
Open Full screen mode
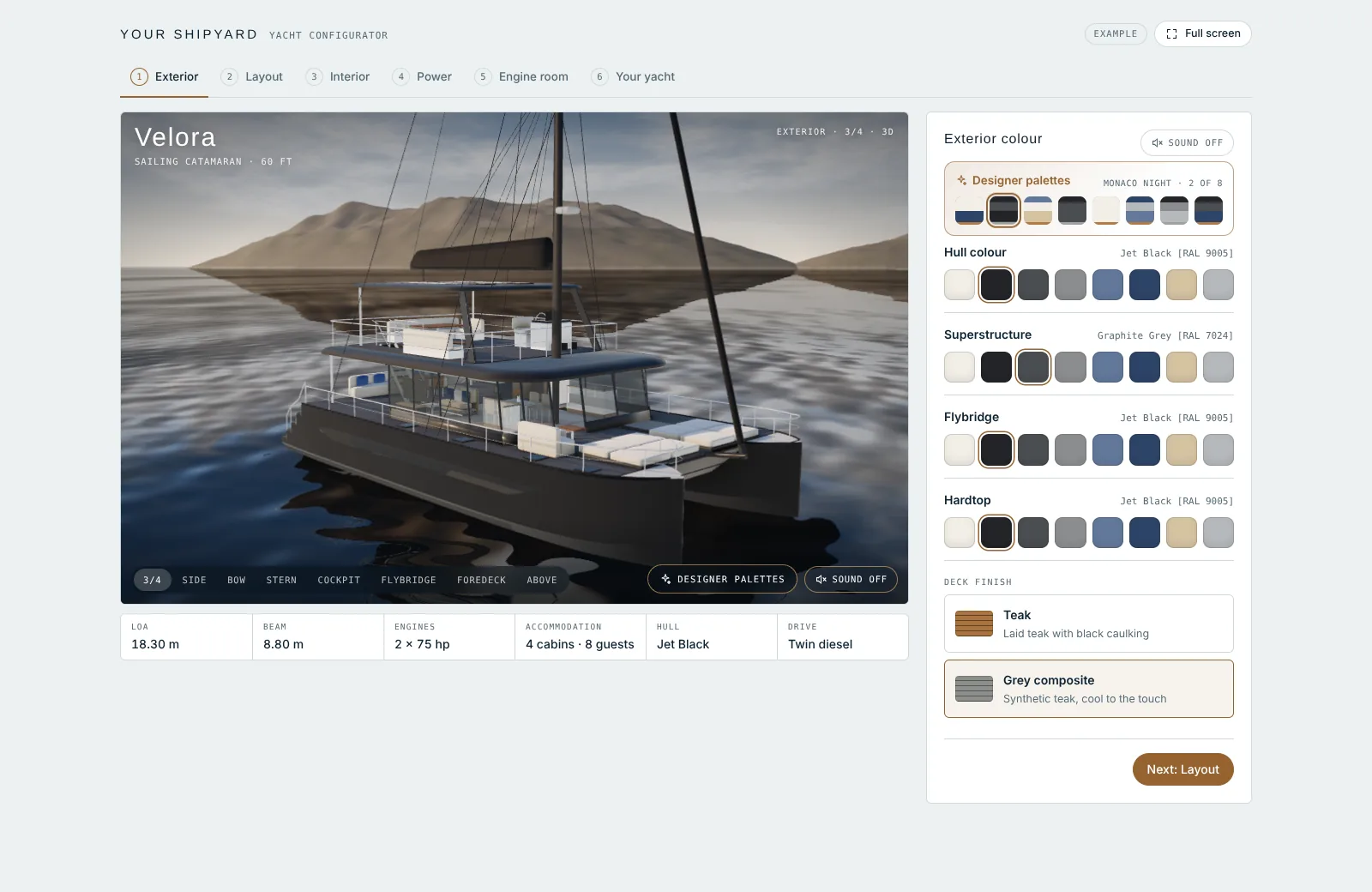tap(1202, 33)
